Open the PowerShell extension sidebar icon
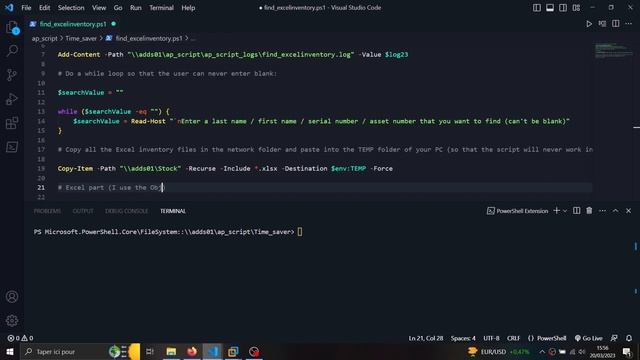640x360 pixels. [x=12, y=147]
